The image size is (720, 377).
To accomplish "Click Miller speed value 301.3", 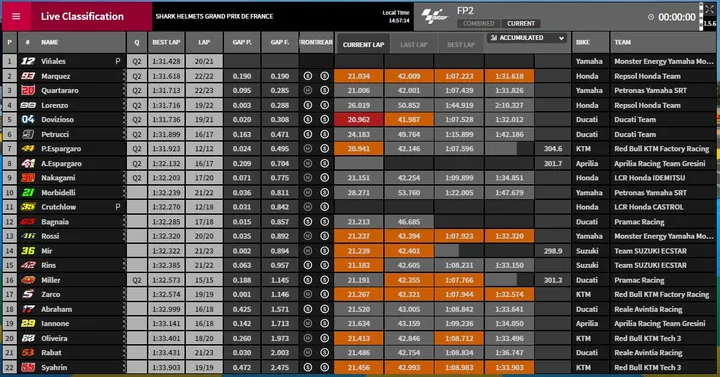I will pyautogui.click(x=553, y=280).
